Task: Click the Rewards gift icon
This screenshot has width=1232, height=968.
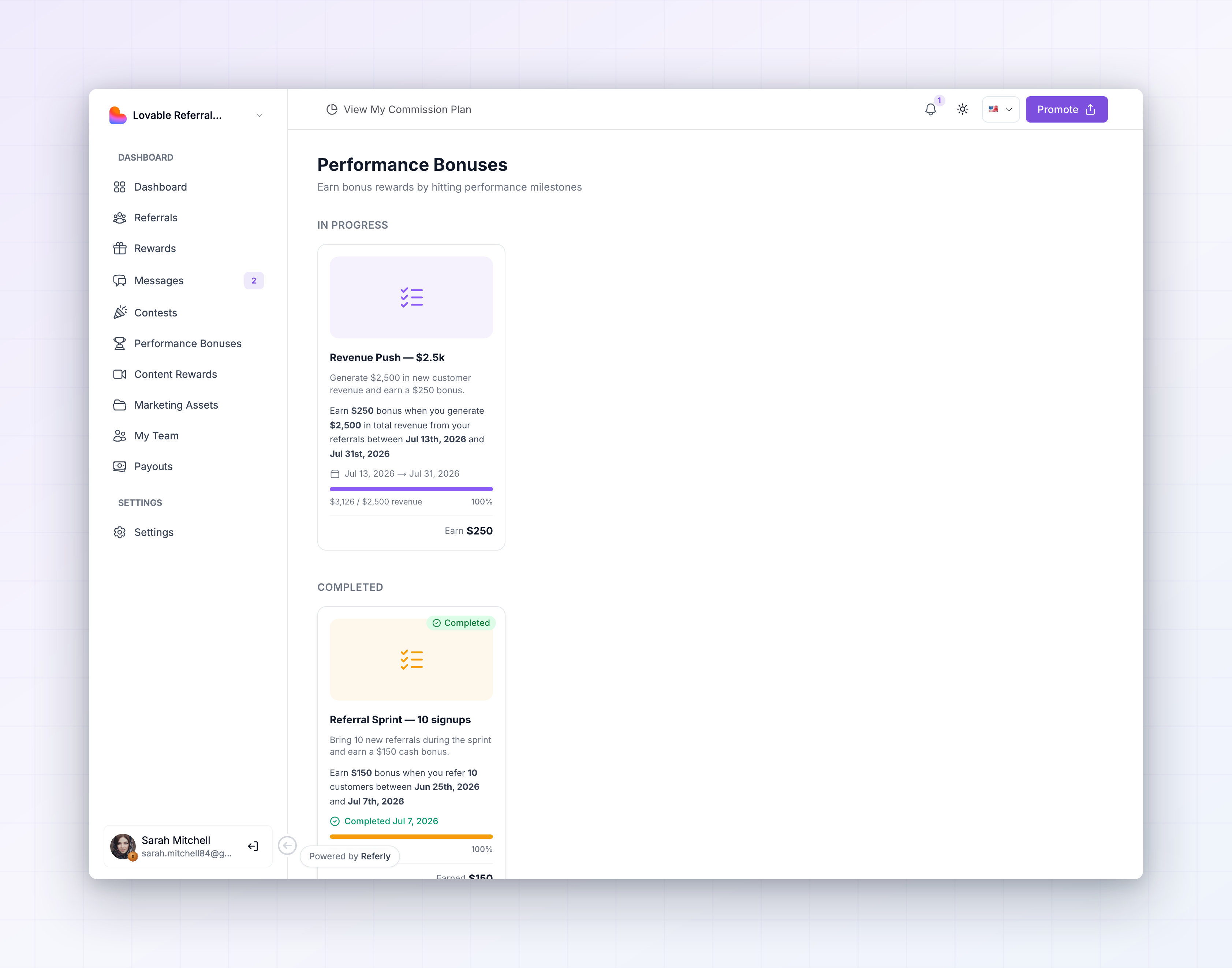Action: pos(120,248)
